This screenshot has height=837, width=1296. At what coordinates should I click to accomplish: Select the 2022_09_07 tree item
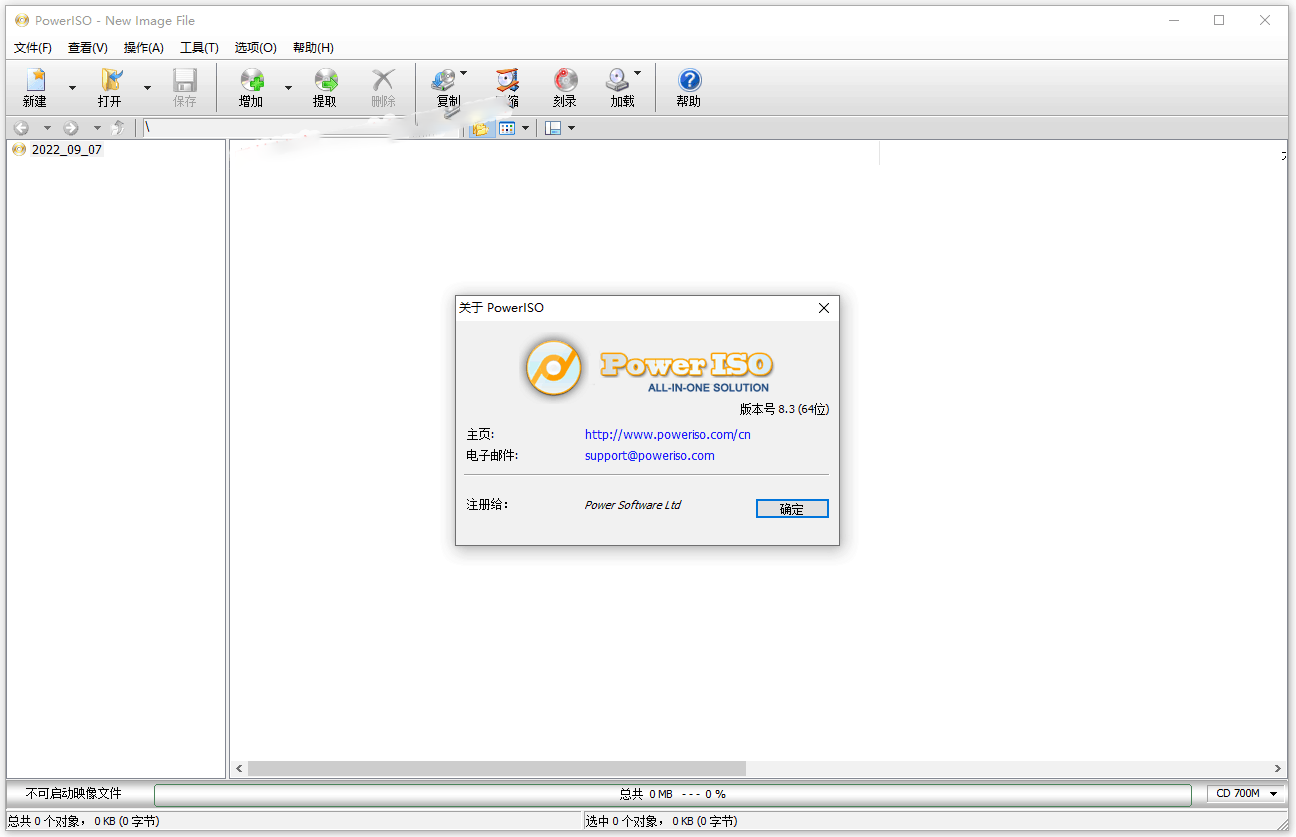66,150
